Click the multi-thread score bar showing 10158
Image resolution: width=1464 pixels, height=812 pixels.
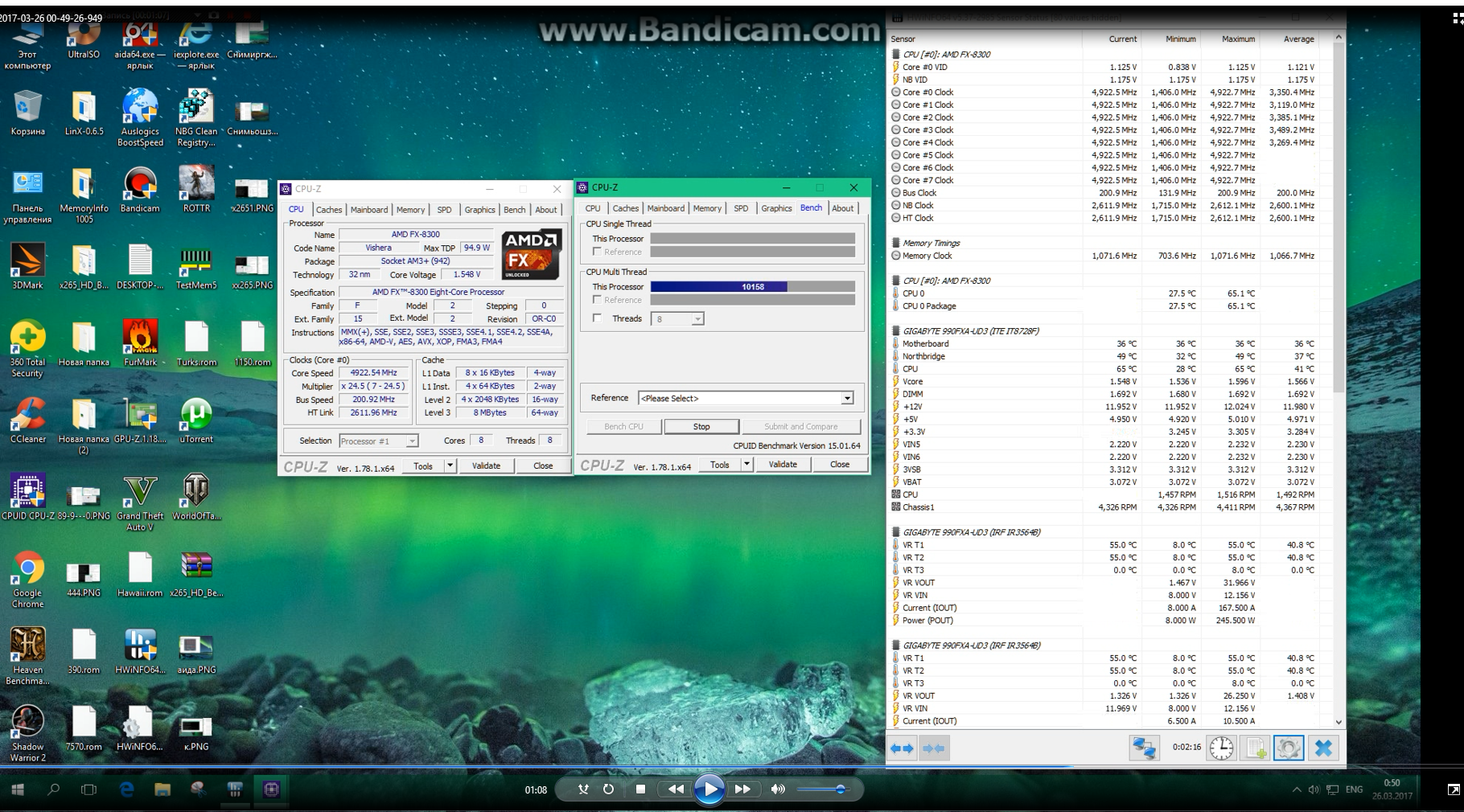click(753, 286)
